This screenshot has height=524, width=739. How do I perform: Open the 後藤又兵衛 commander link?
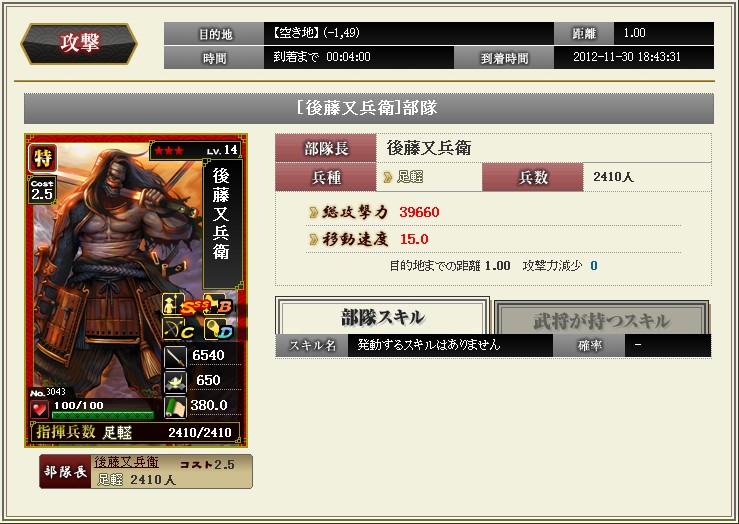[x=126, y=462]
